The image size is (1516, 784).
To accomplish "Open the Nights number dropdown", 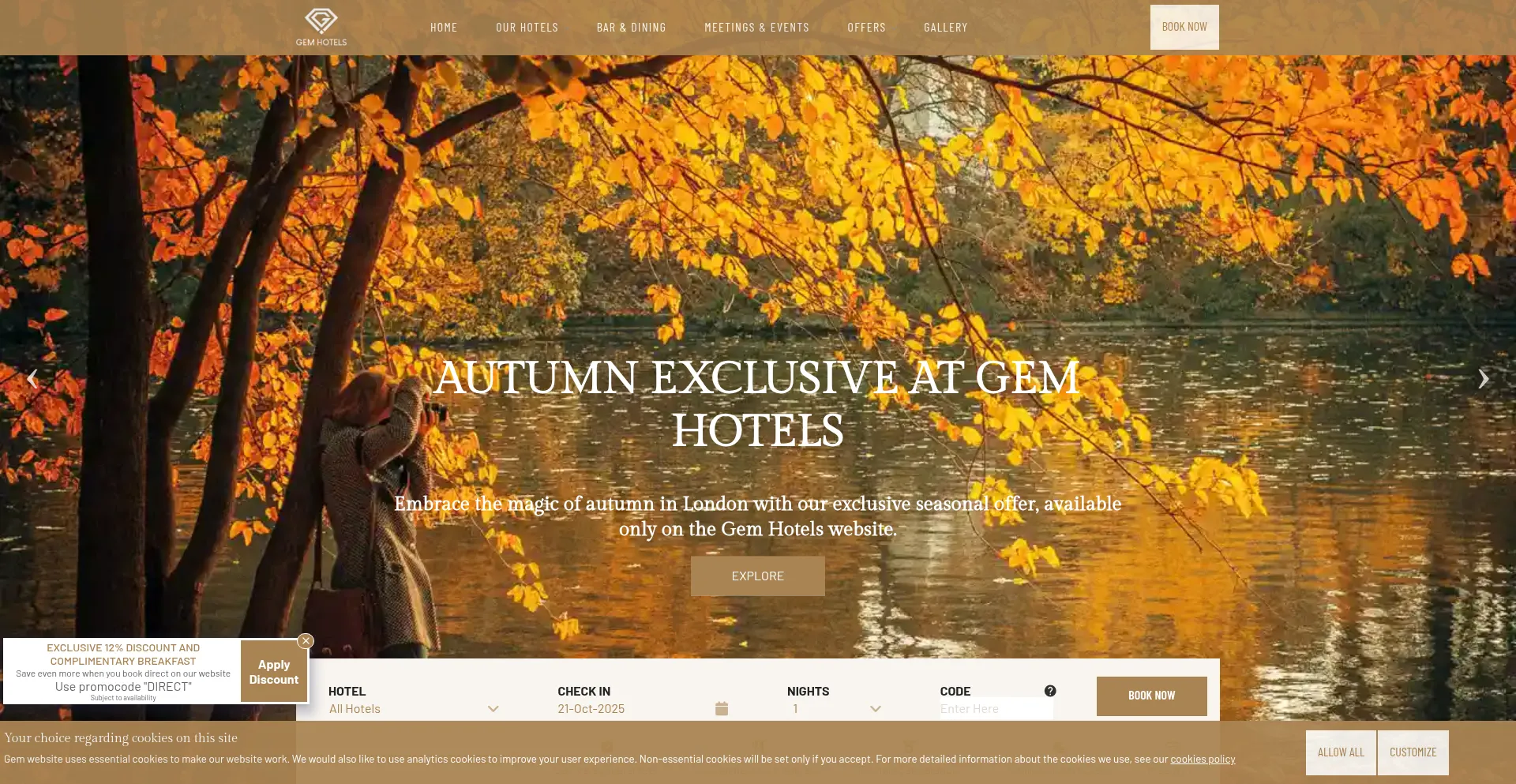I will tap(837, 709).
